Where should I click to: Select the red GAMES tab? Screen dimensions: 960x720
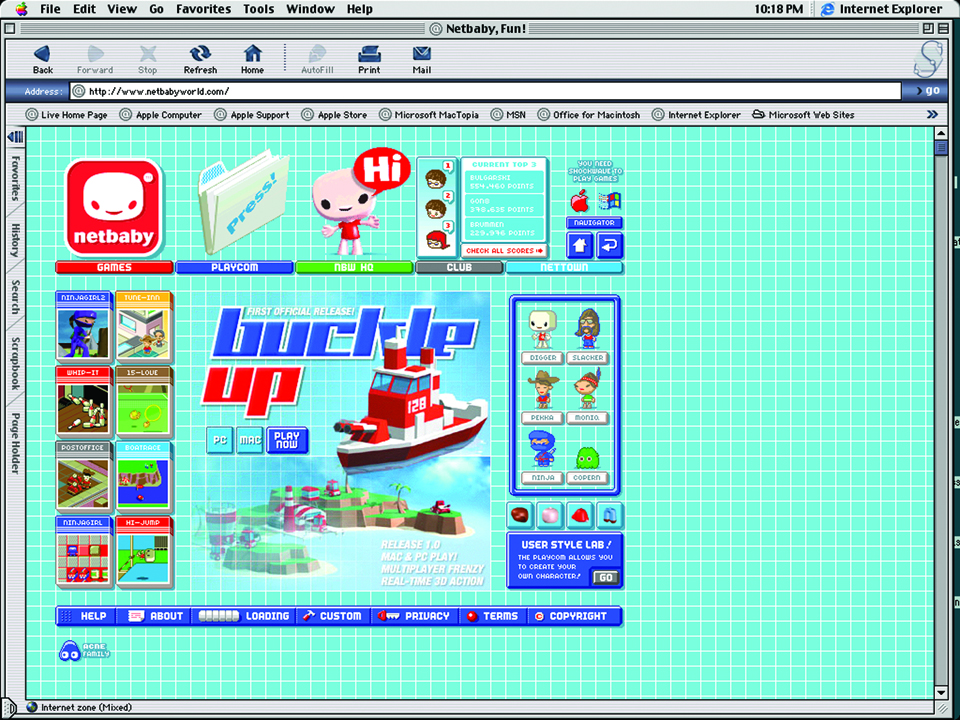point(114,268)
